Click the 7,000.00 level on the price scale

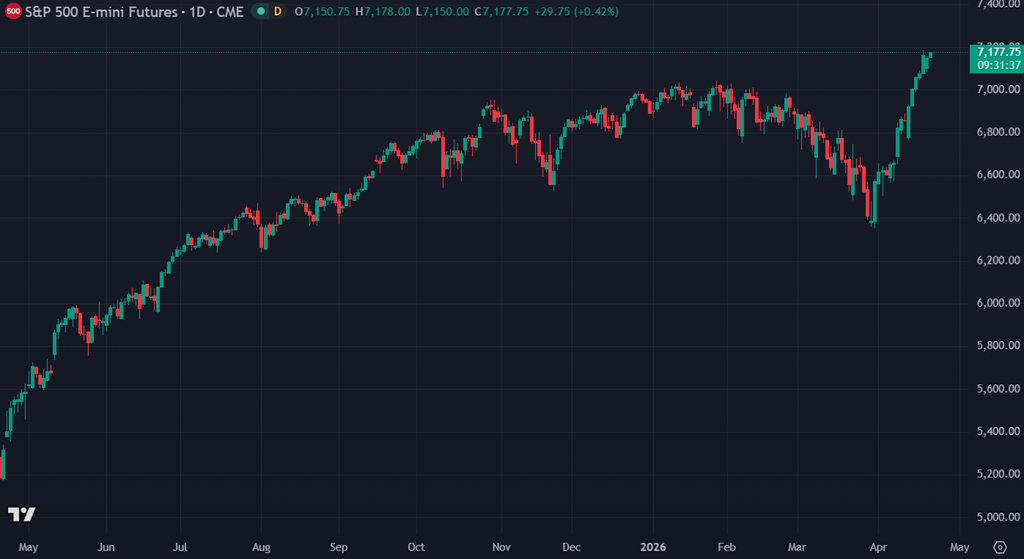click(999, 90)
